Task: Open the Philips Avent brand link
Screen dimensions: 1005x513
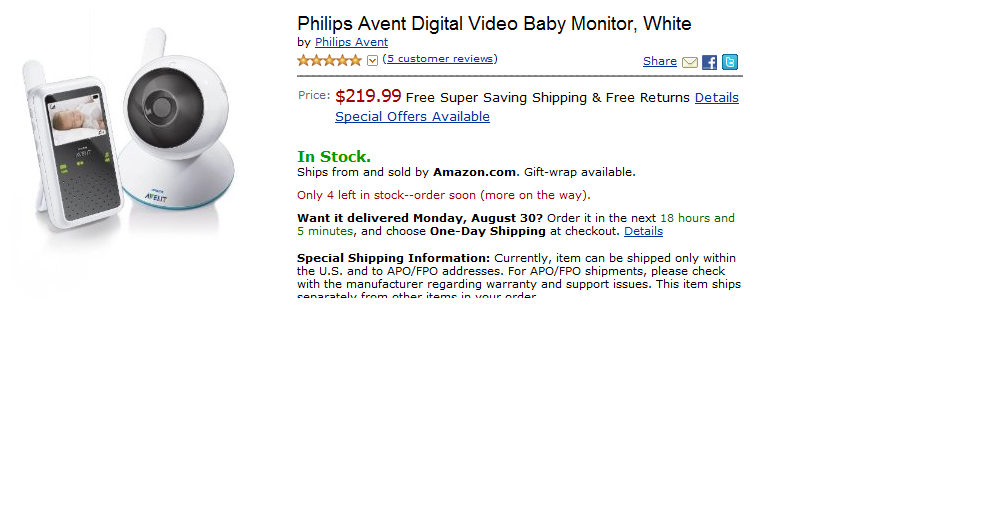Action: (351, 42)
